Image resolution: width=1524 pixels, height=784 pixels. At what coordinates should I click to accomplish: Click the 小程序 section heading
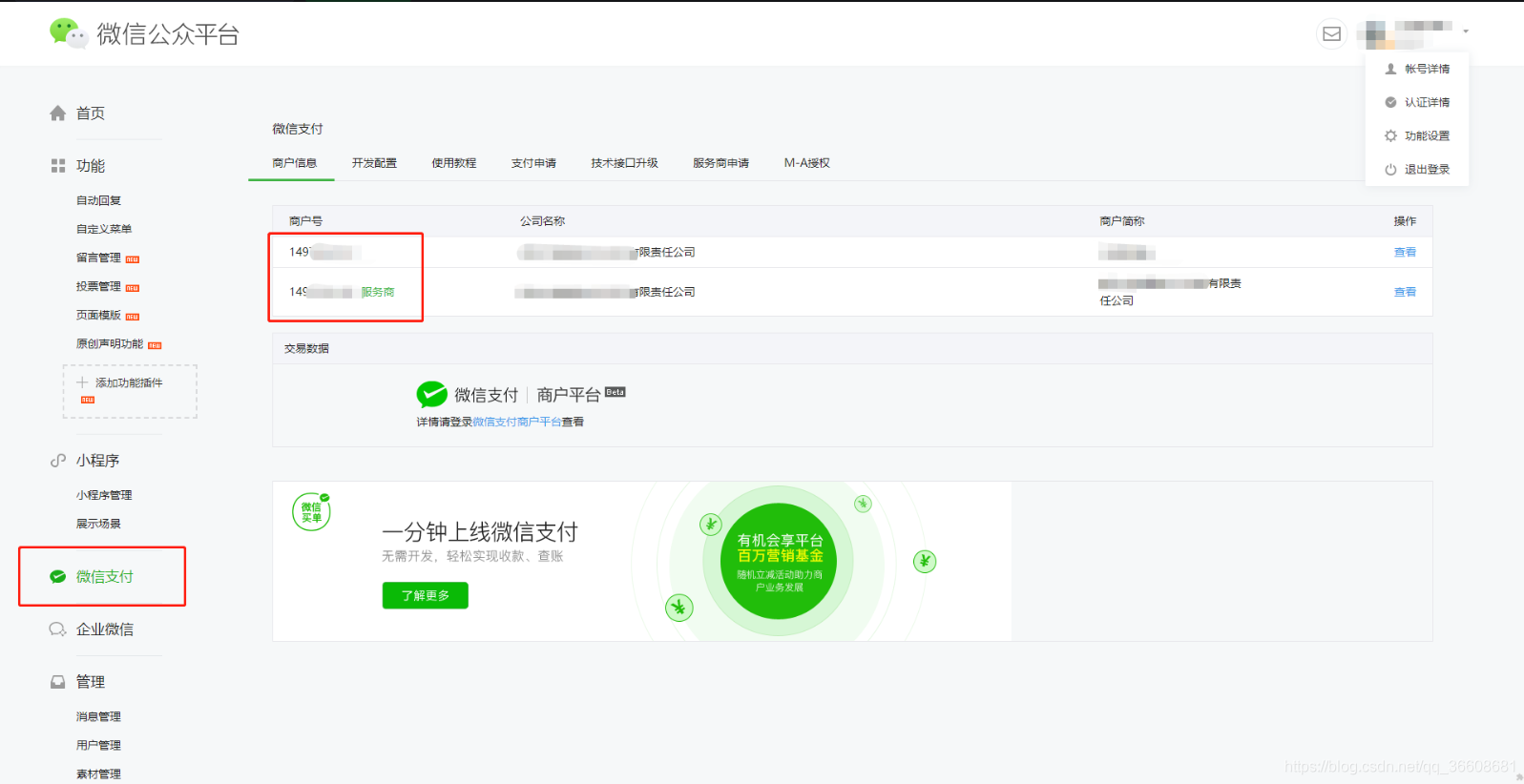[x=97, y=461]
